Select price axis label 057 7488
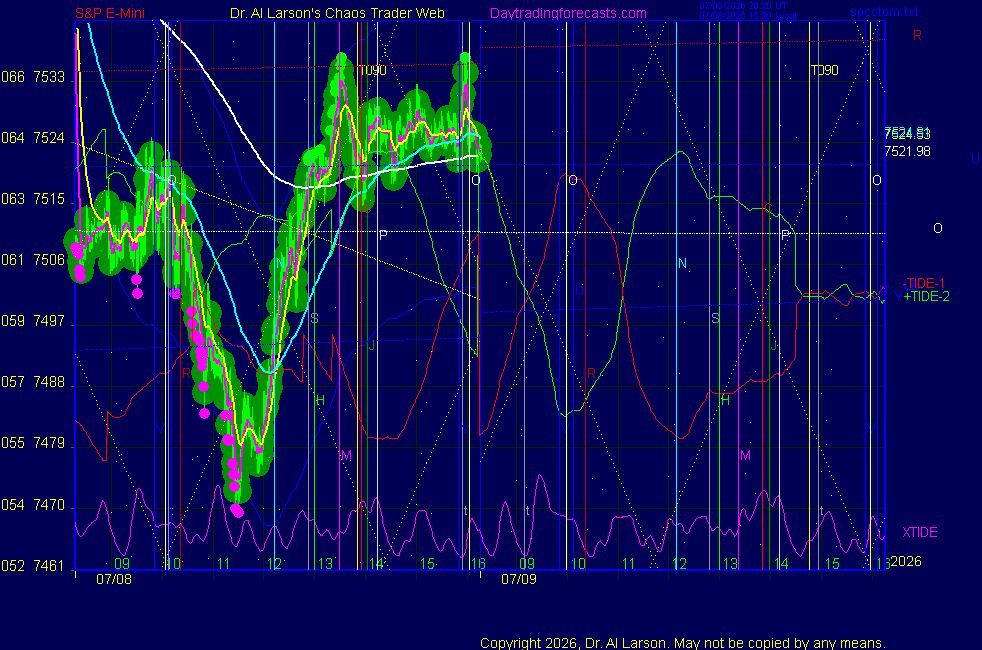The image size is (982, 650). coord(33,381)
